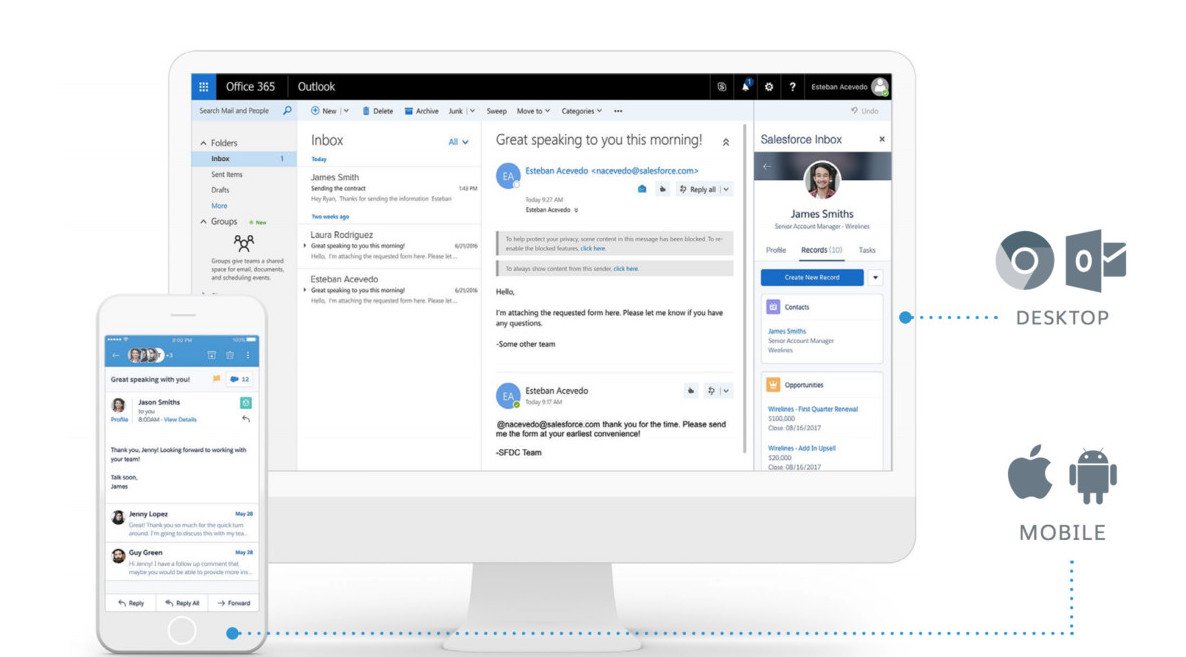The width and height of the screenshot is (1186, 657).
Task: Go back with Salesforce Inbox back arrow
Action: point(768,166)
